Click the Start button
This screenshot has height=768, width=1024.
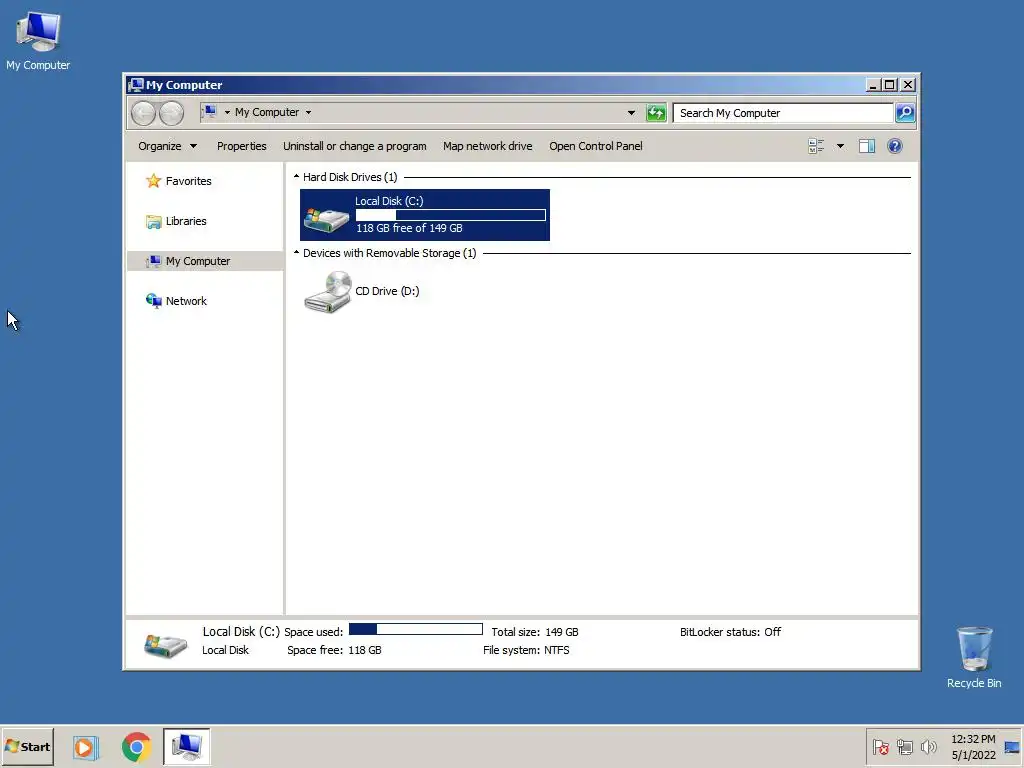(27, 746)
